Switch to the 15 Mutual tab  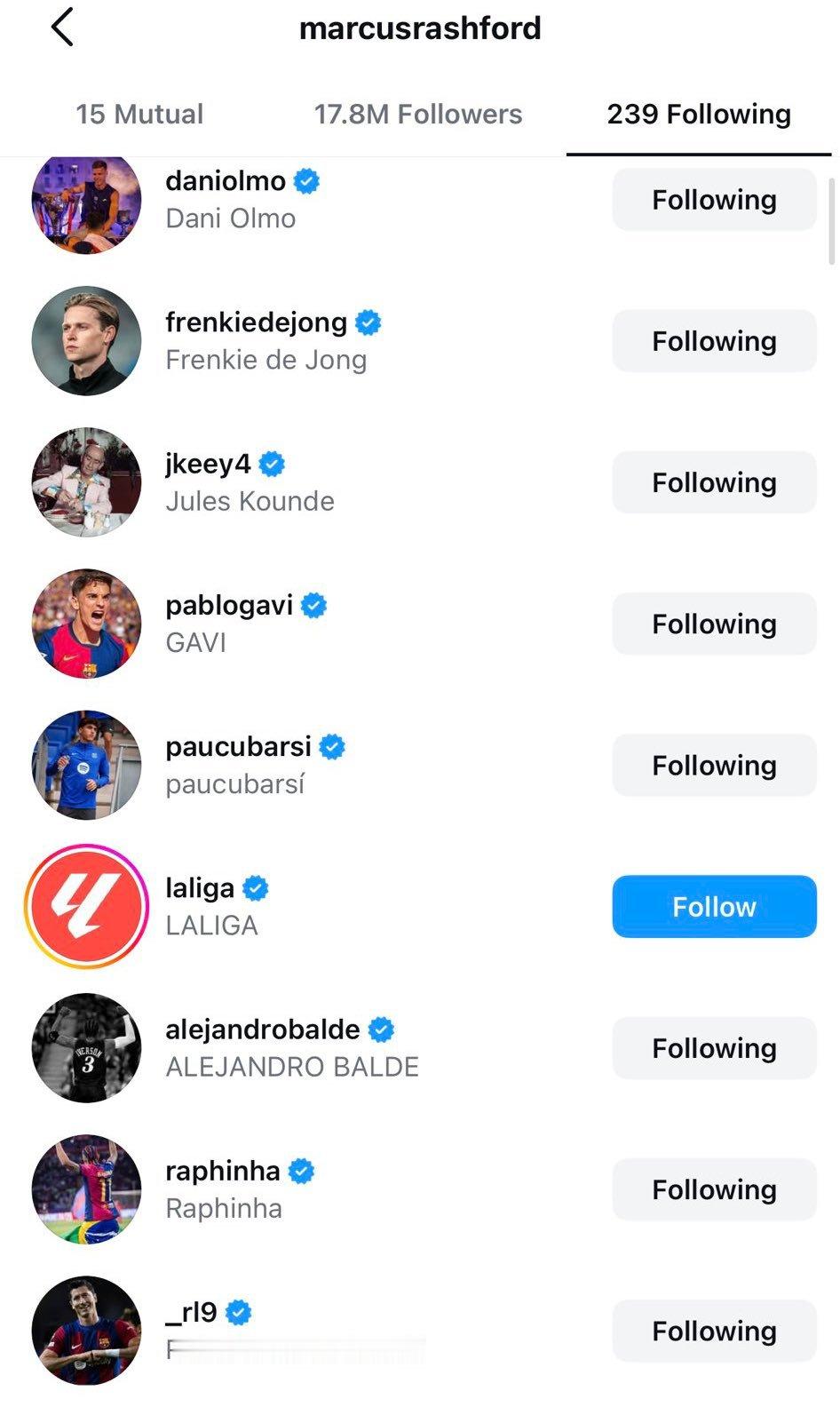pyautogui.click(x=139, y=114)
